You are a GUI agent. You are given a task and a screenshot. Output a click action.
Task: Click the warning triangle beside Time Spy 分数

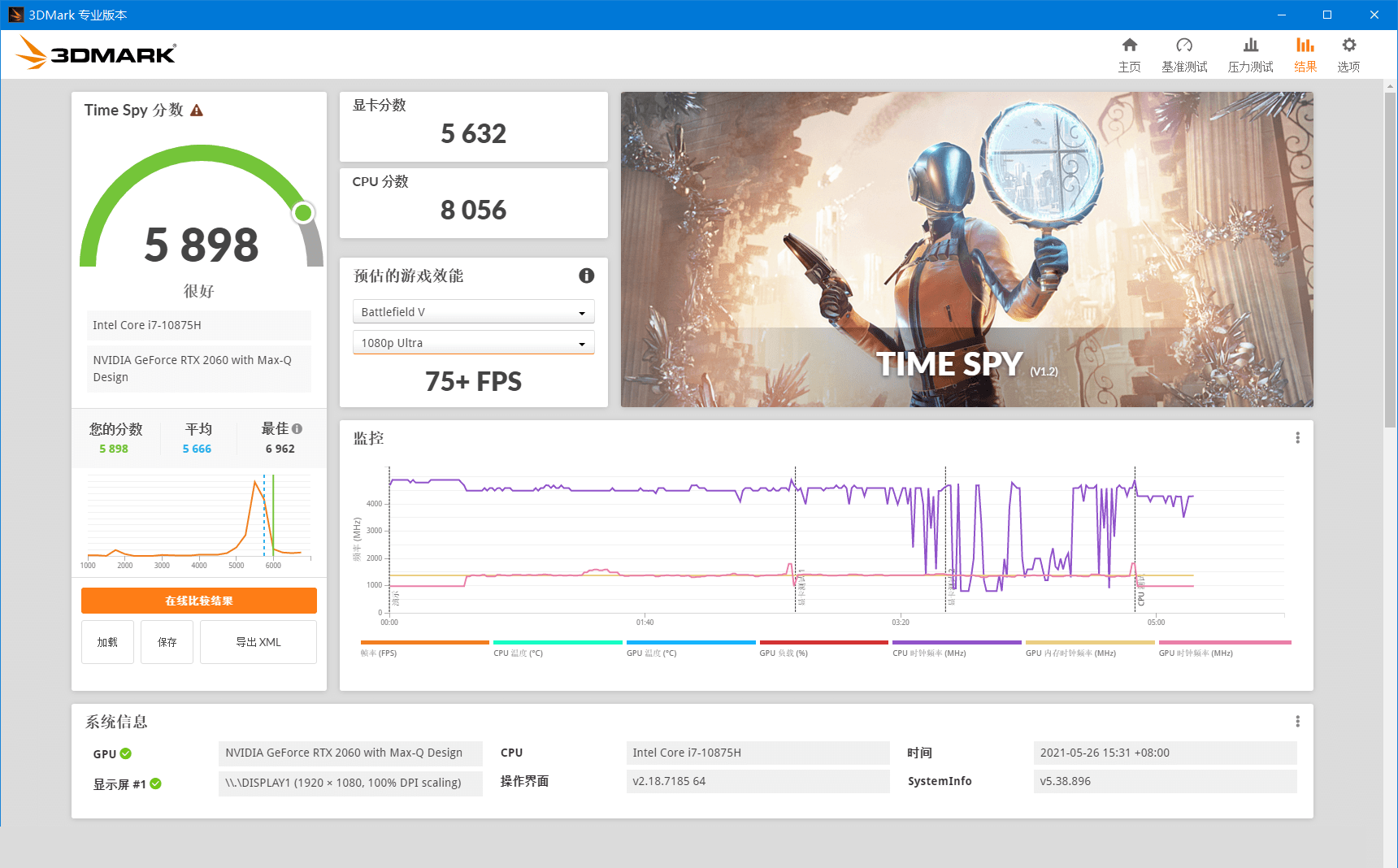[197, 110]
